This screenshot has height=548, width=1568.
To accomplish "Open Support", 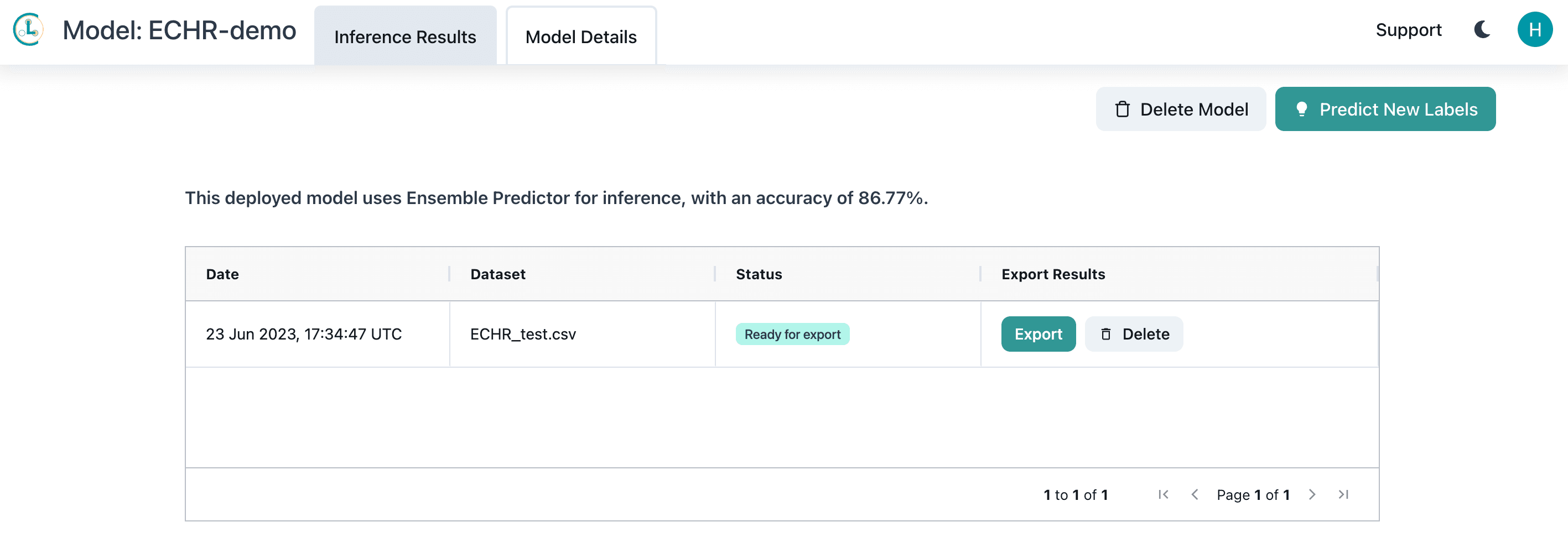I will click(x=1409, y=29).
